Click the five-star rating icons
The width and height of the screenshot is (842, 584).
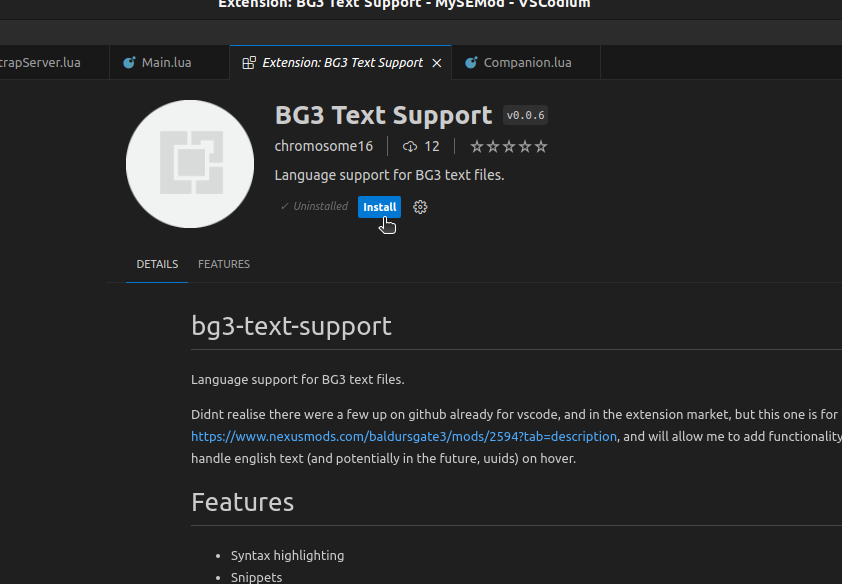509,147
